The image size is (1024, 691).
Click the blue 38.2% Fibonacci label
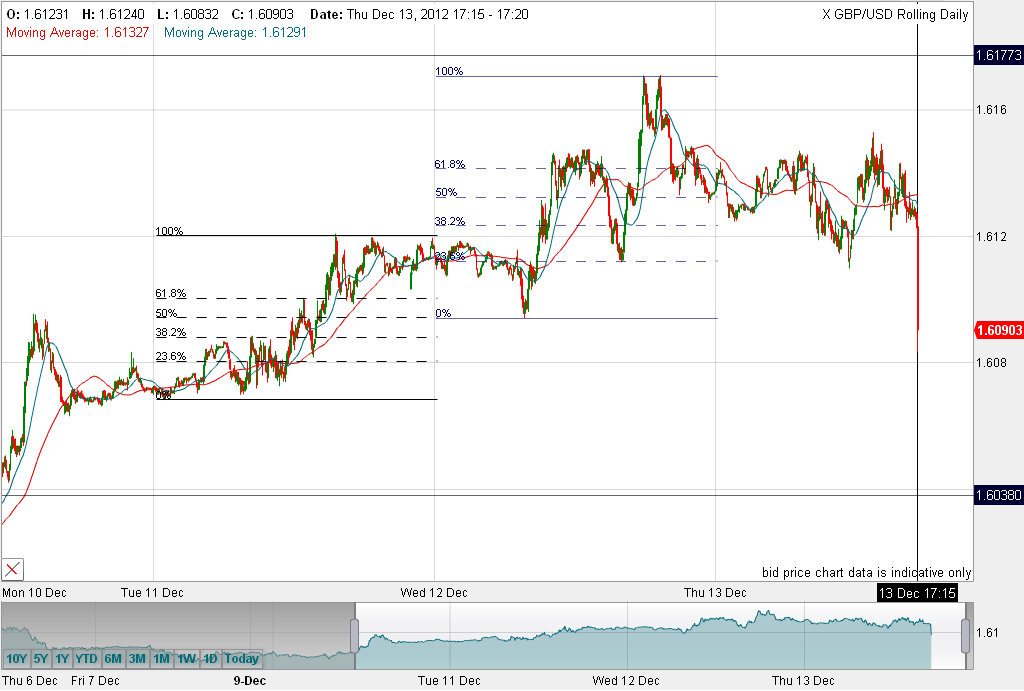pyautogui.click(x=450, y=221)
